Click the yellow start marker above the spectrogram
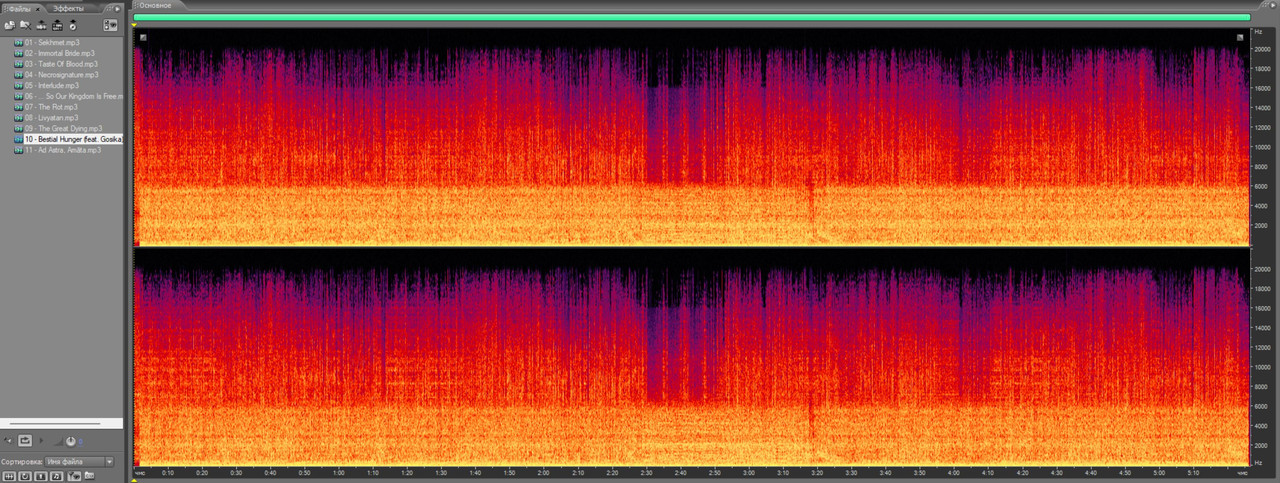 pos(134,26)
